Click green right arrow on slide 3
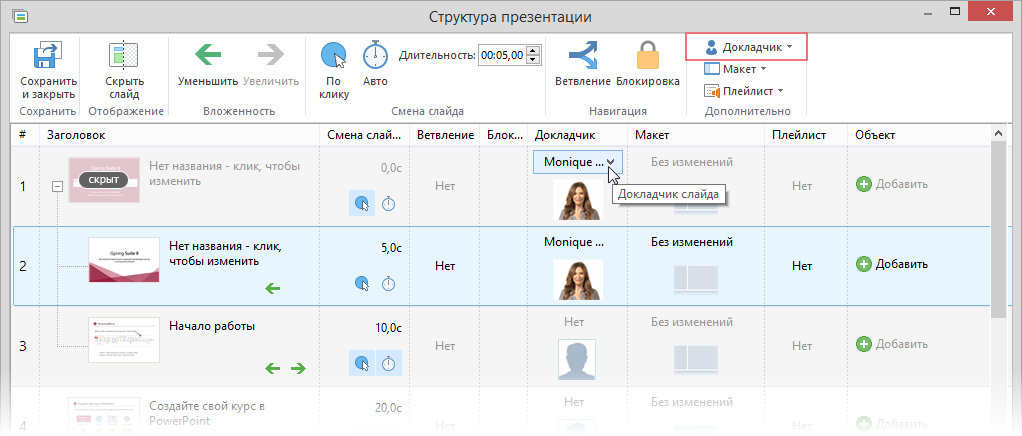 298,368
